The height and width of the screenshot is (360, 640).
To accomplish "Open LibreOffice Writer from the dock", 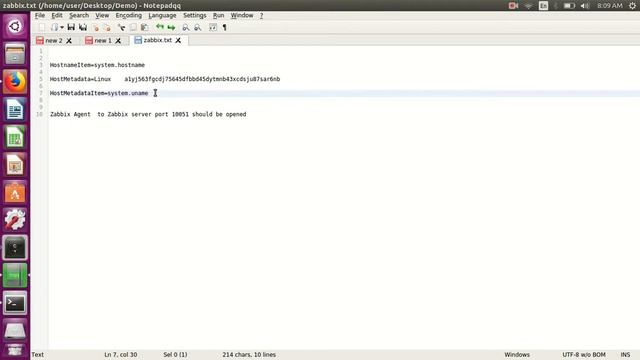I will pos(15,109).
